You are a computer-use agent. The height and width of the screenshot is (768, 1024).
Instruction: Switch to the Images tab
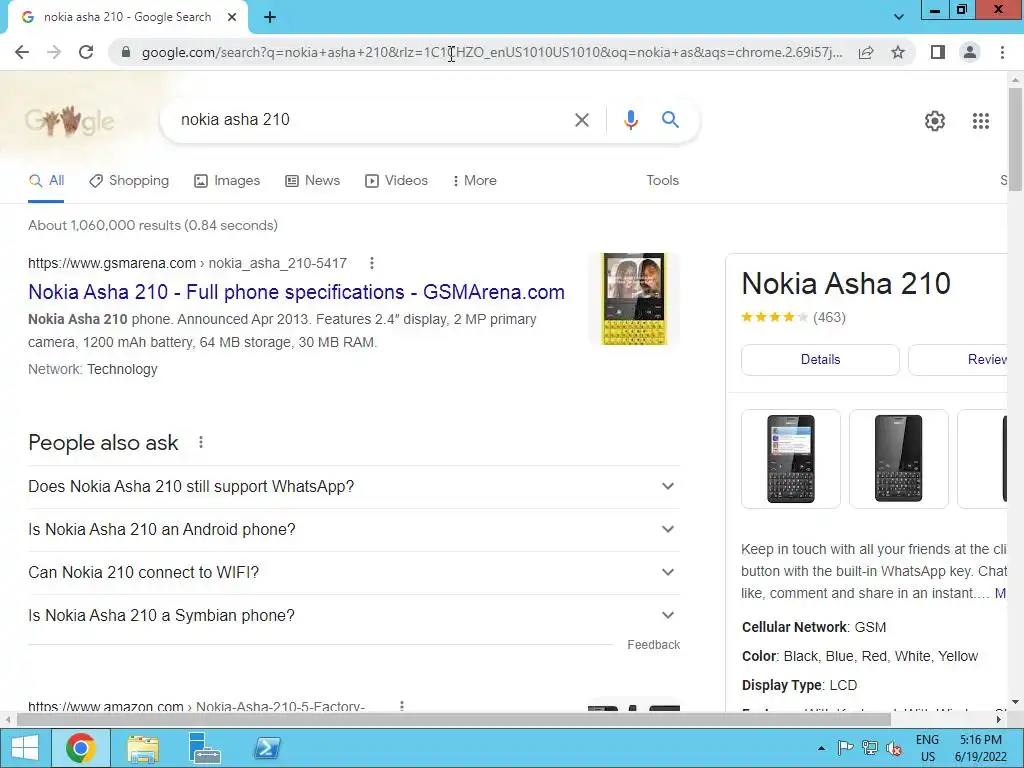[x=227, y=181]
